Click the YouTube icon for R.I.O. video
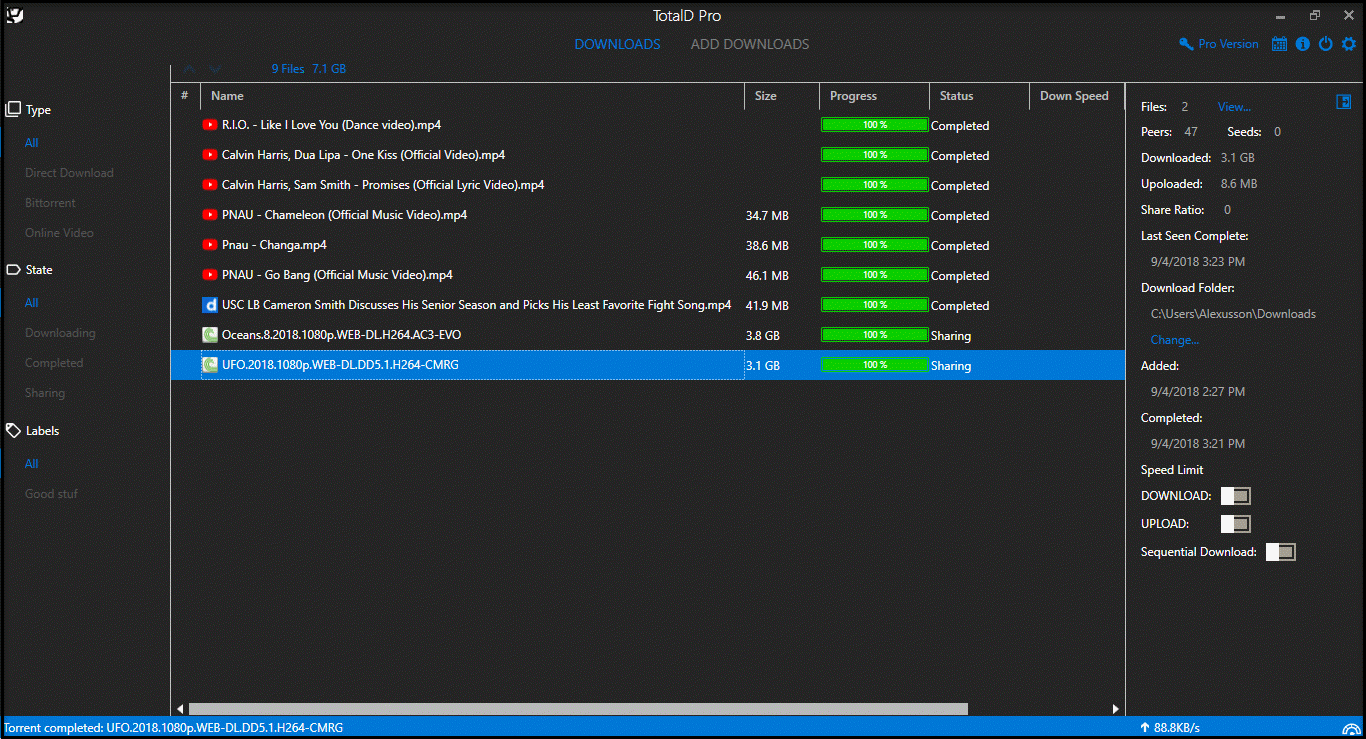 pyautogui.click(x=210, y=125)
